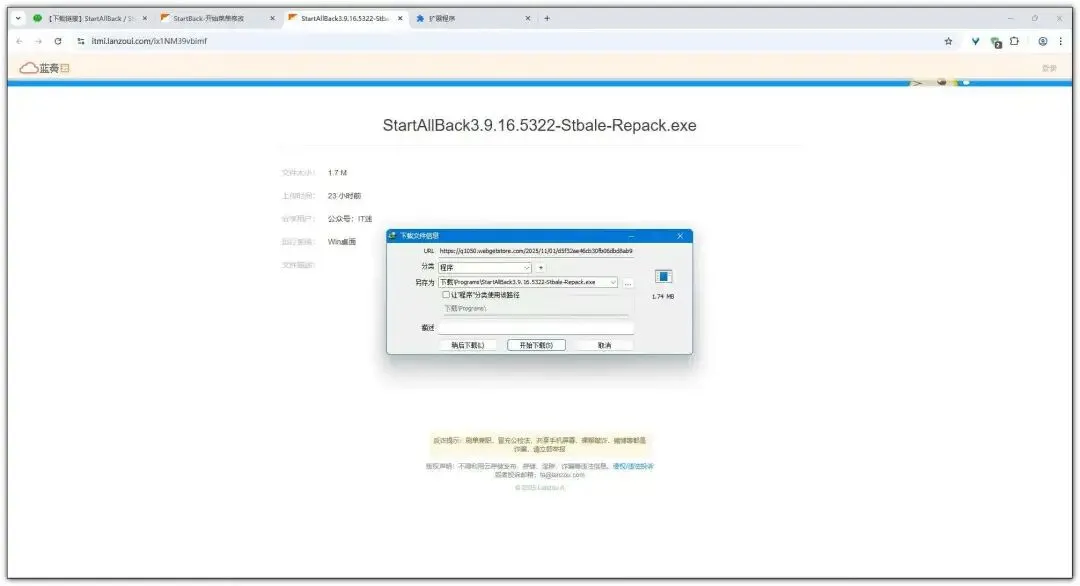
Task: Close the first StartAllBack WeChat tab
Action: pyautogui.click(x=145, y=19)
